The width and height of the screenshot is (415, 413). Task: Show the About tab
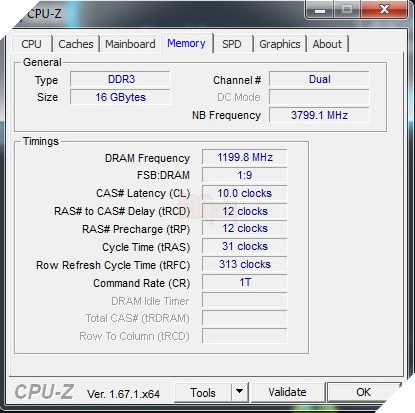pyautogui.click(x=327, y=44)
